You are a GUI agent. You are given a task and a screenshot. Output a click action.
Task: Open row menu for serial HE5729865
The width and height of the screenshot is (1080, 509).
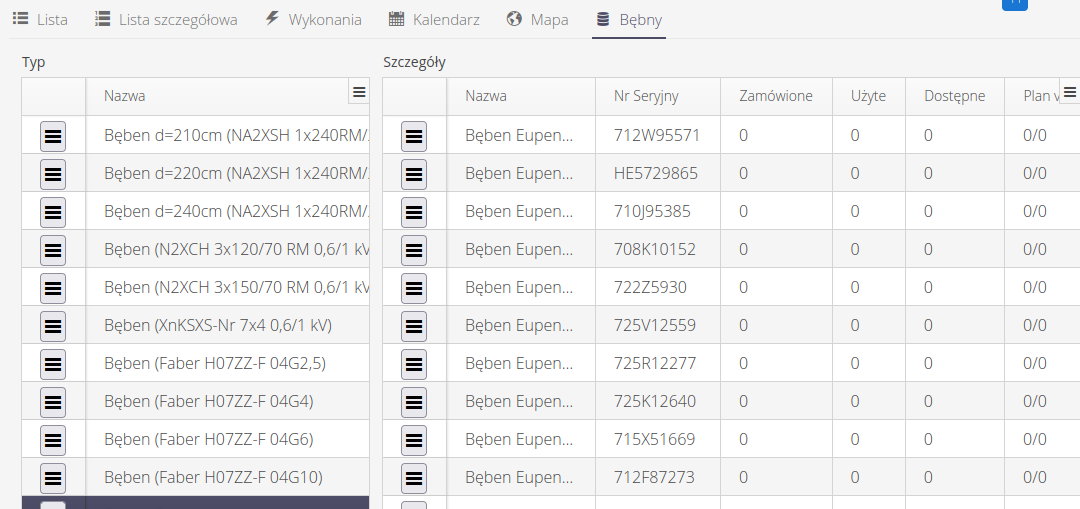pos(414,173)
